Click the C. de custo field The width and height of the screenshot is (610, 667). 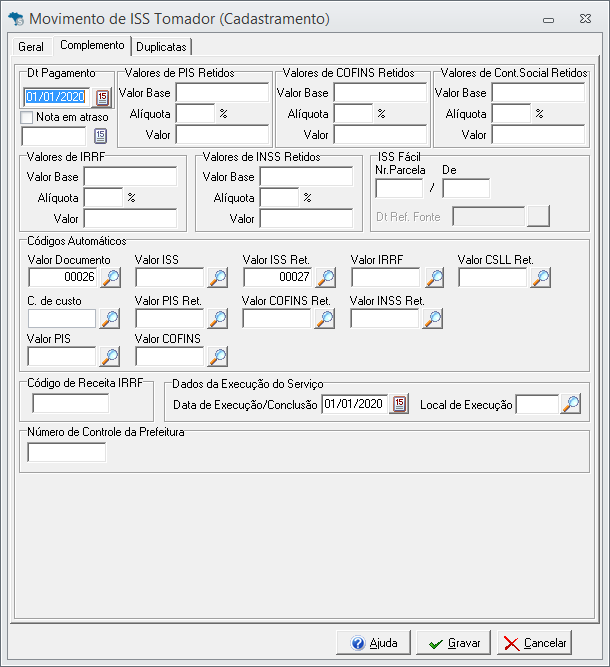62,319
